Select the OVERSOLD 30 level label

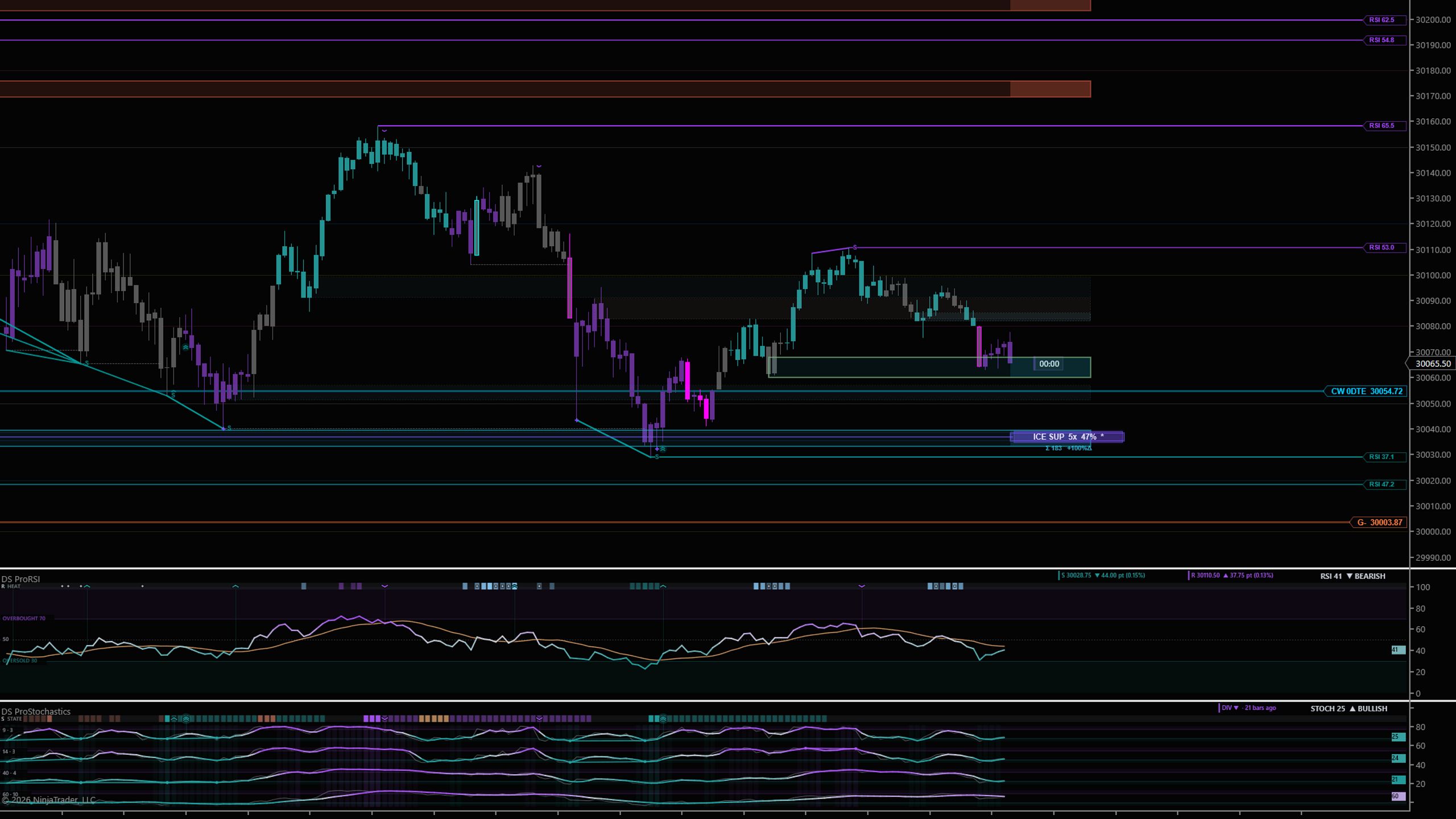pos(20,661)
